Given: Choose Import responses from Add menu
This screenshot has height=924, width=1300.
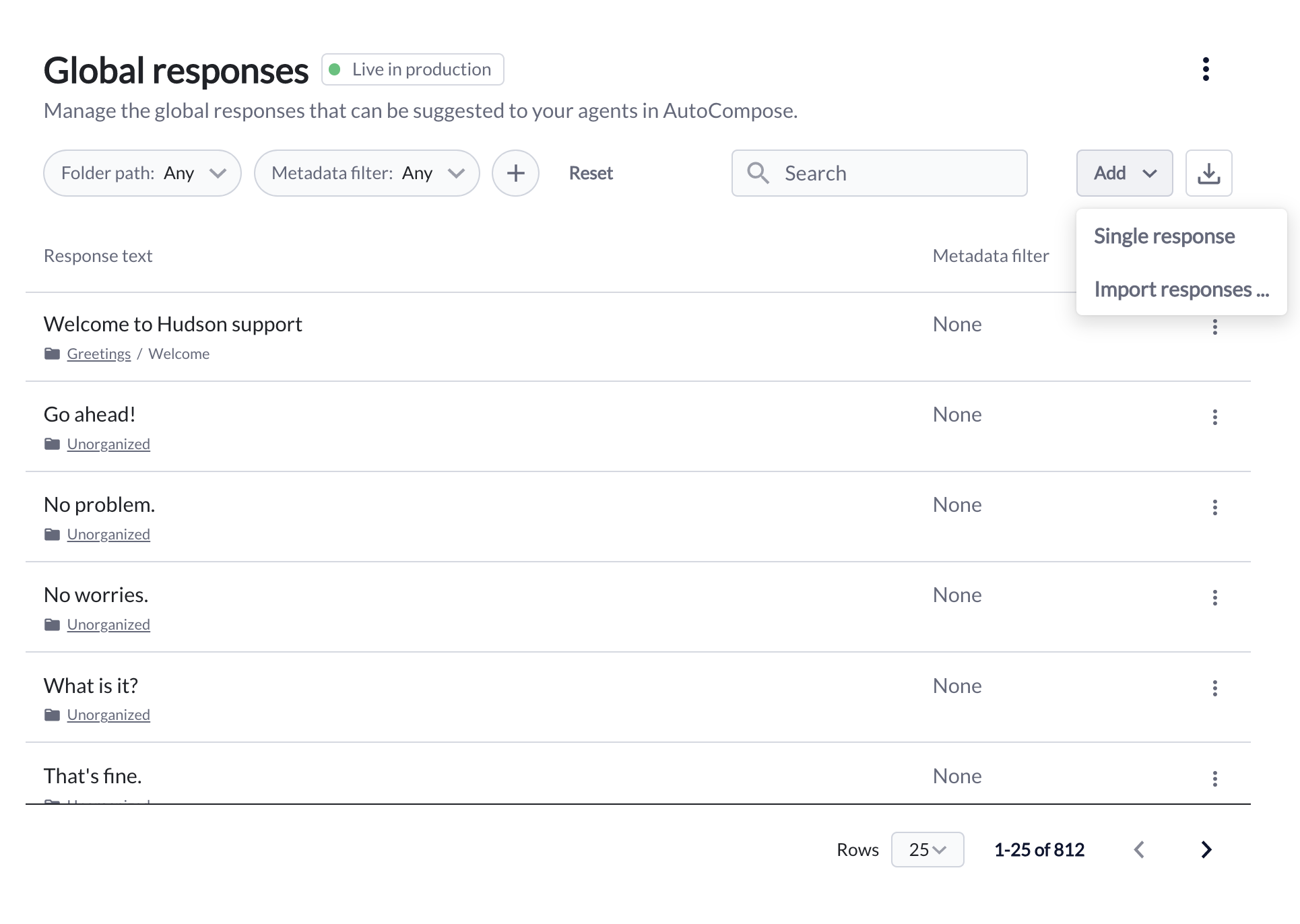Looking at the screenshot, I should coord(1181,290).
